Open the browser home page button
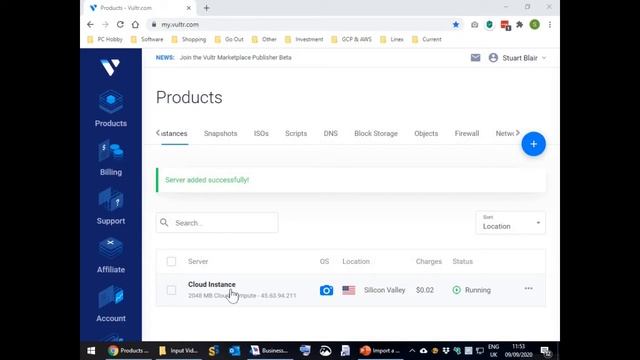This screenshot has width=640, height=360. click(x=135, y=24)
